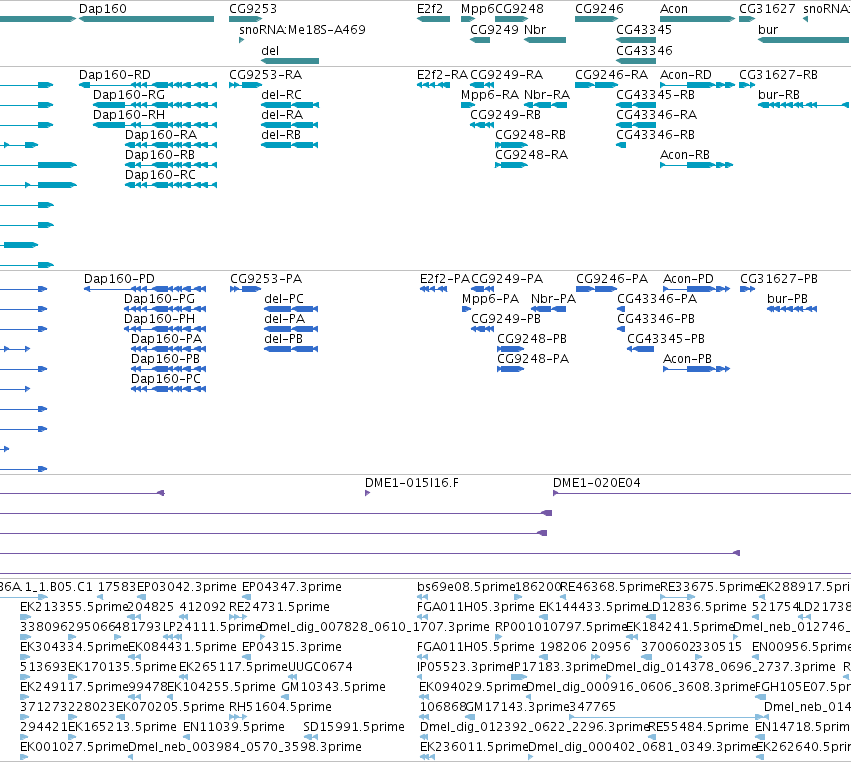The image size is (851, 762).
Task: Select the Dap160 gene arrow glyph
Action: click(x=147, y=19)
